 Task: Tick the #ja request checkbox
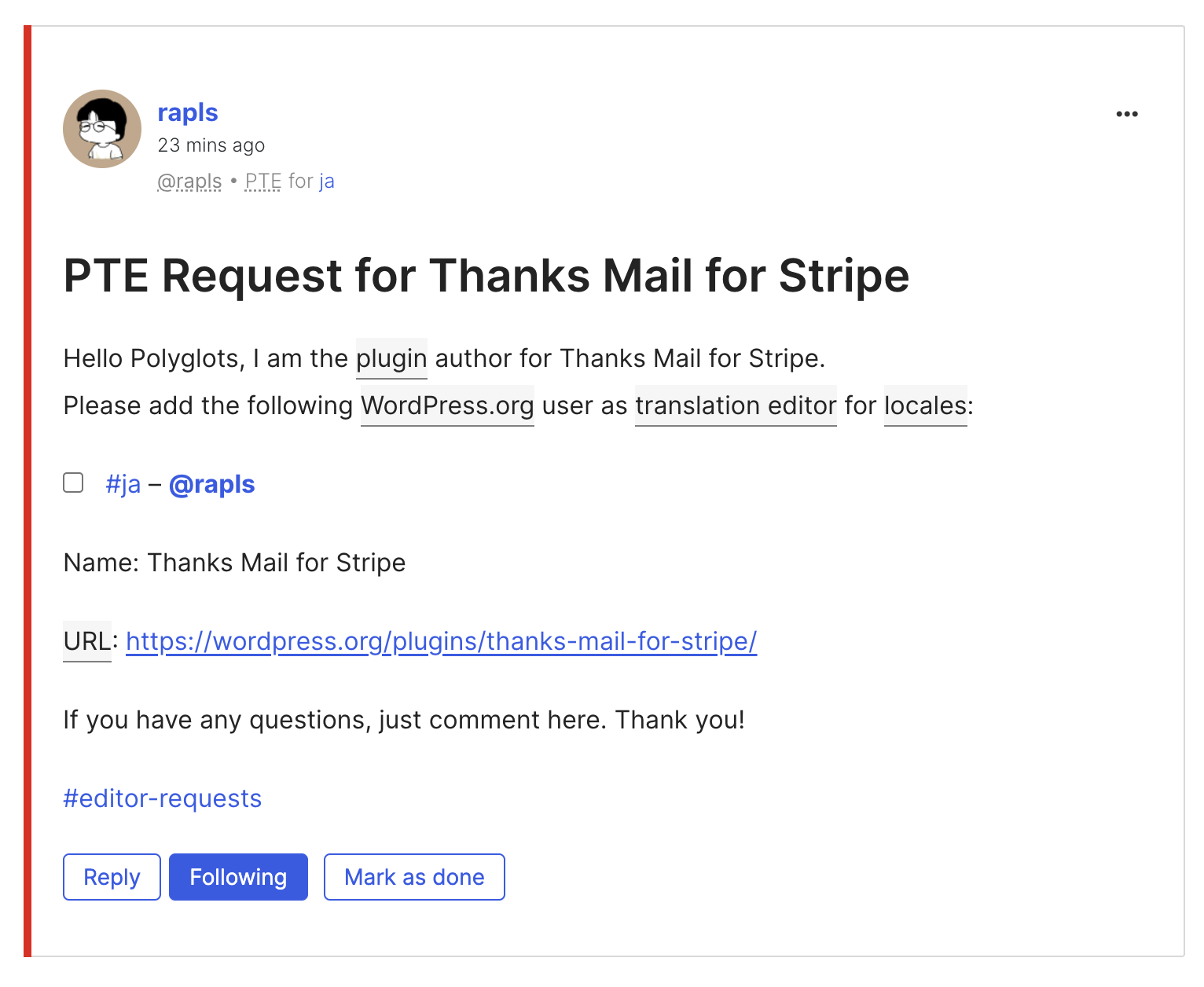[x=73, y=482]
